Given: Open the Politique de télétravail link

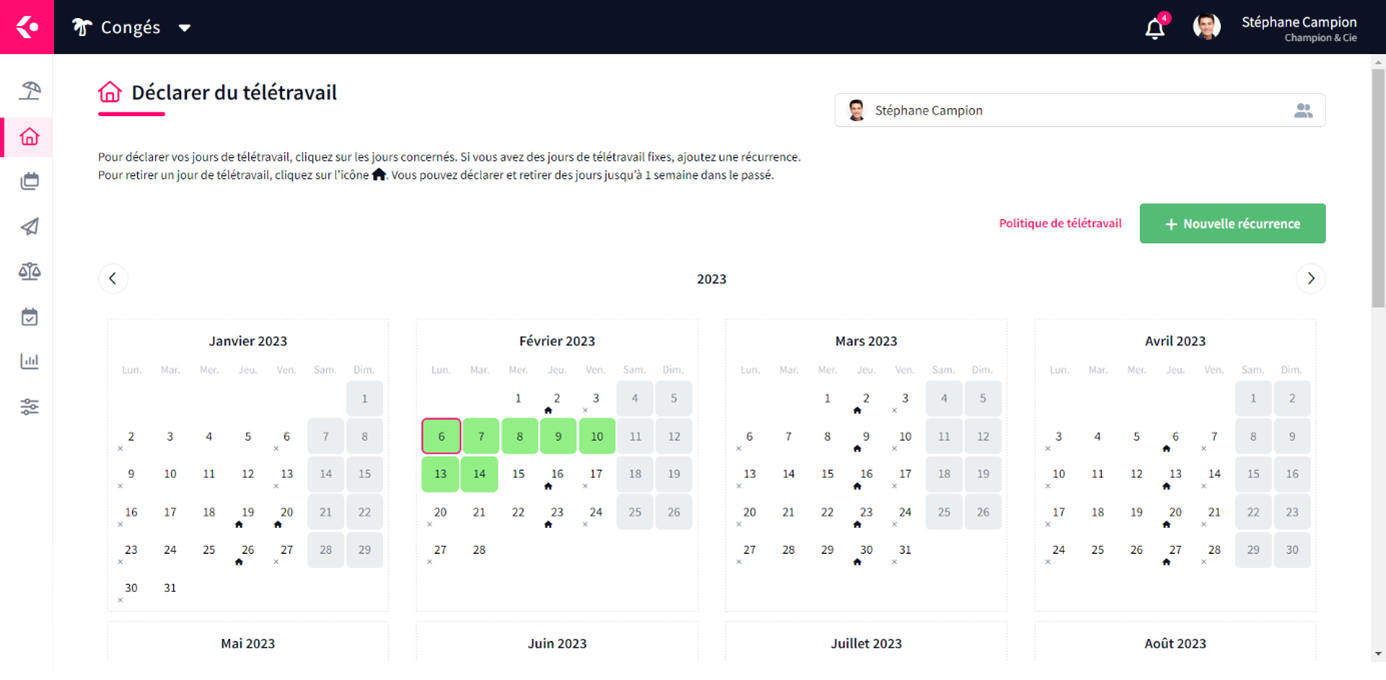Looking at the screenshot, I should tap(1060, 224).
